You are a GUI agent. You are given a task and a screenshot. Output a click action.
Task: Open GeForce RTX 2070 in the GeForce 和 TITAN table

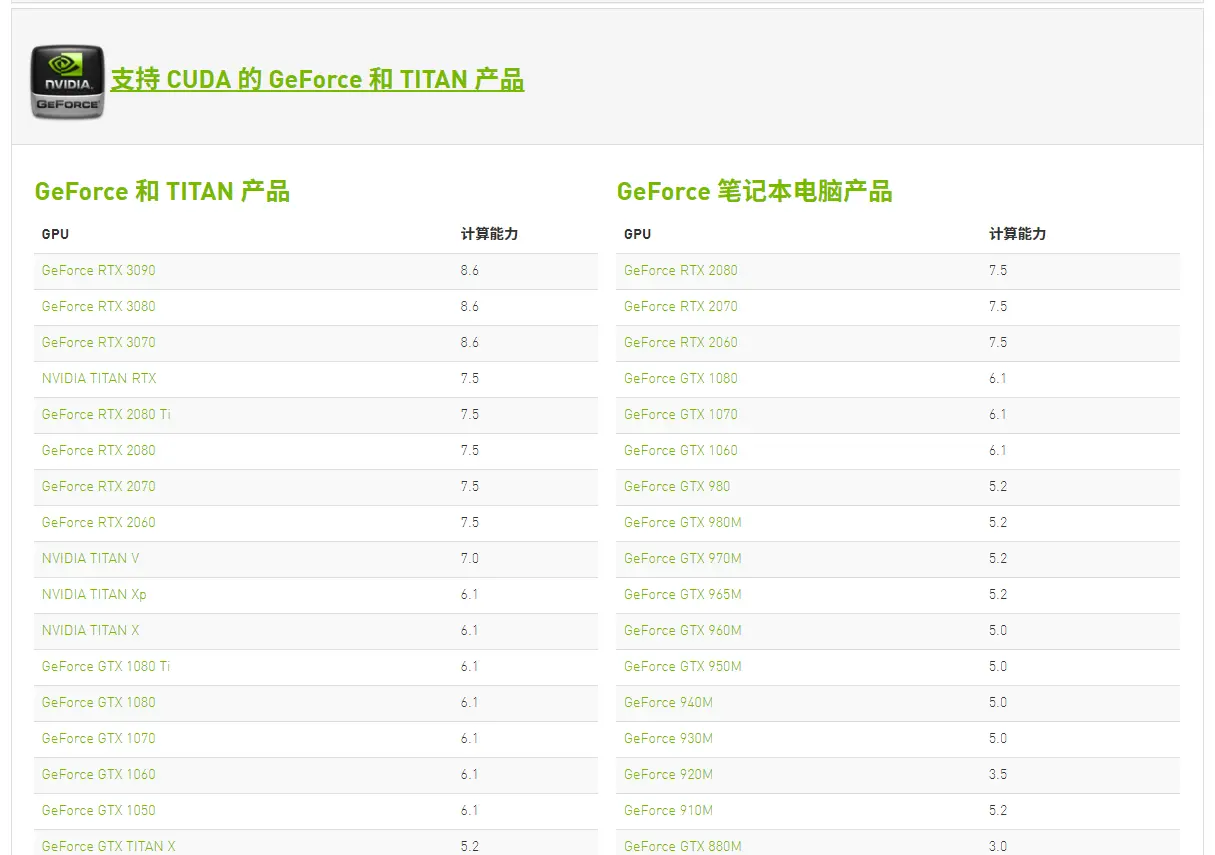click(99, 486)
